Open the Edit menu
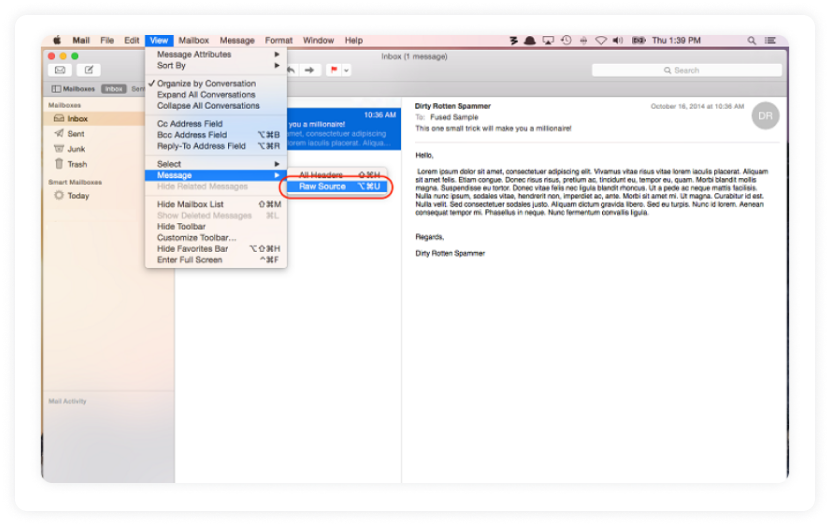The image size is (830, 526). click(x=131, y=40)
